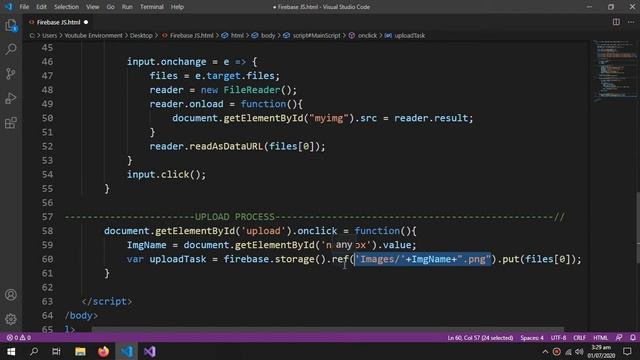Image resolution: width=640 pixels, height=360 pixels.
Task: Click the HTML language mode entry
Action: click(x=600, y=338)
